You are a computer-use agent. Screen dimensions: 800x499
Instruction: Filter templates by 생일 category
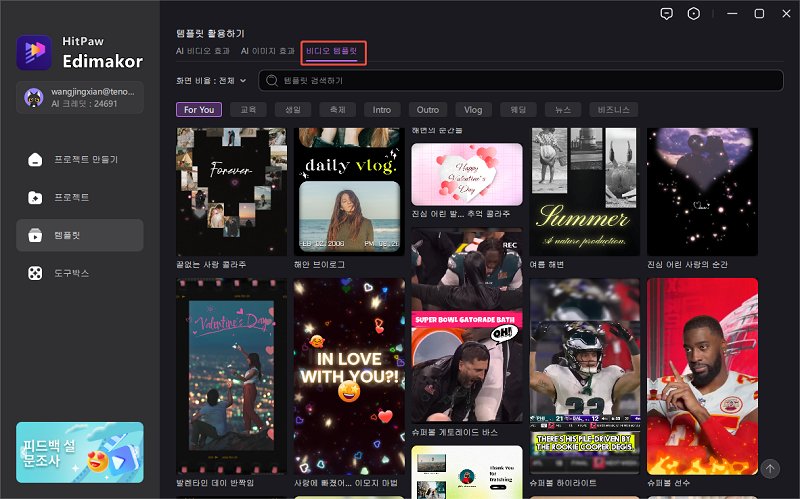pyautogui.click(x=293, y=110)
